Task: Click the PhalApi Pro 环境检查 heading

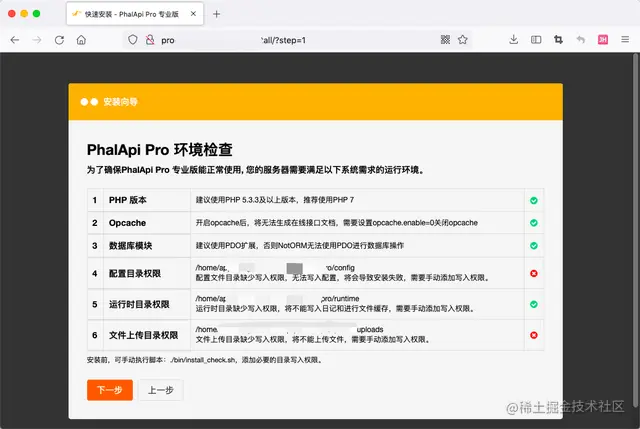Action: [x=160, y=150]
